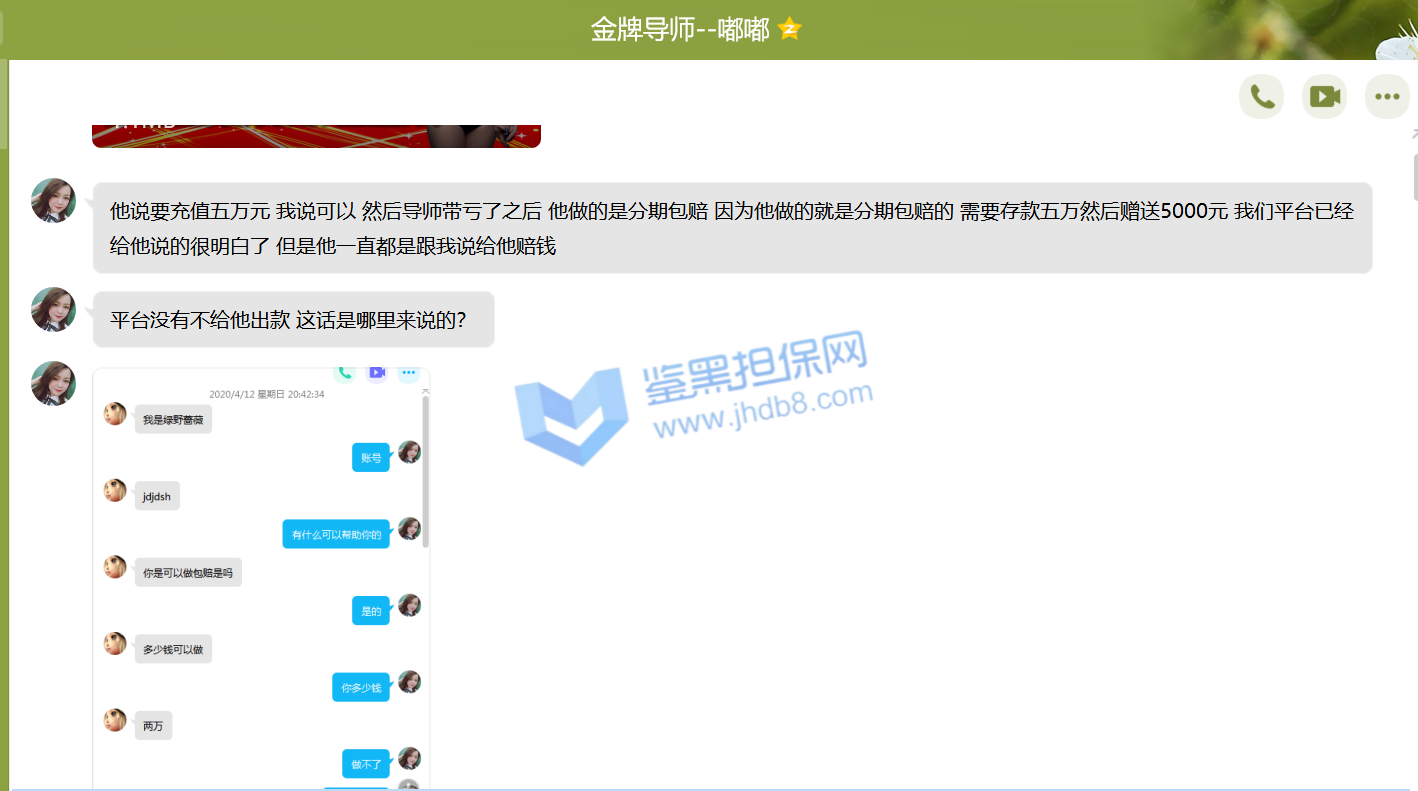This screenshot has width=1418, height=791.
Task: Click the avatar next to 平台没有不给他出款 message
Action: tap(54, 309)
